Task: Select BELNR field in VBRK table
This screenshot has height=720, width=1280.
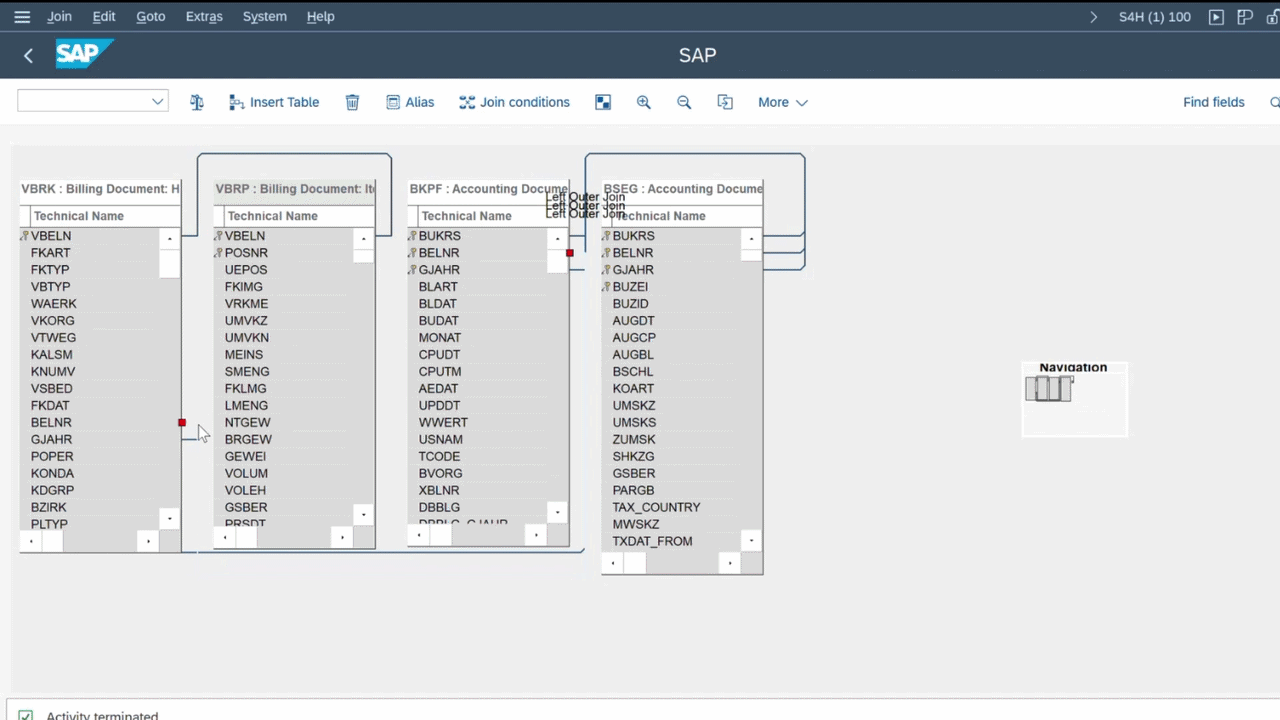Action: [51, 423]
